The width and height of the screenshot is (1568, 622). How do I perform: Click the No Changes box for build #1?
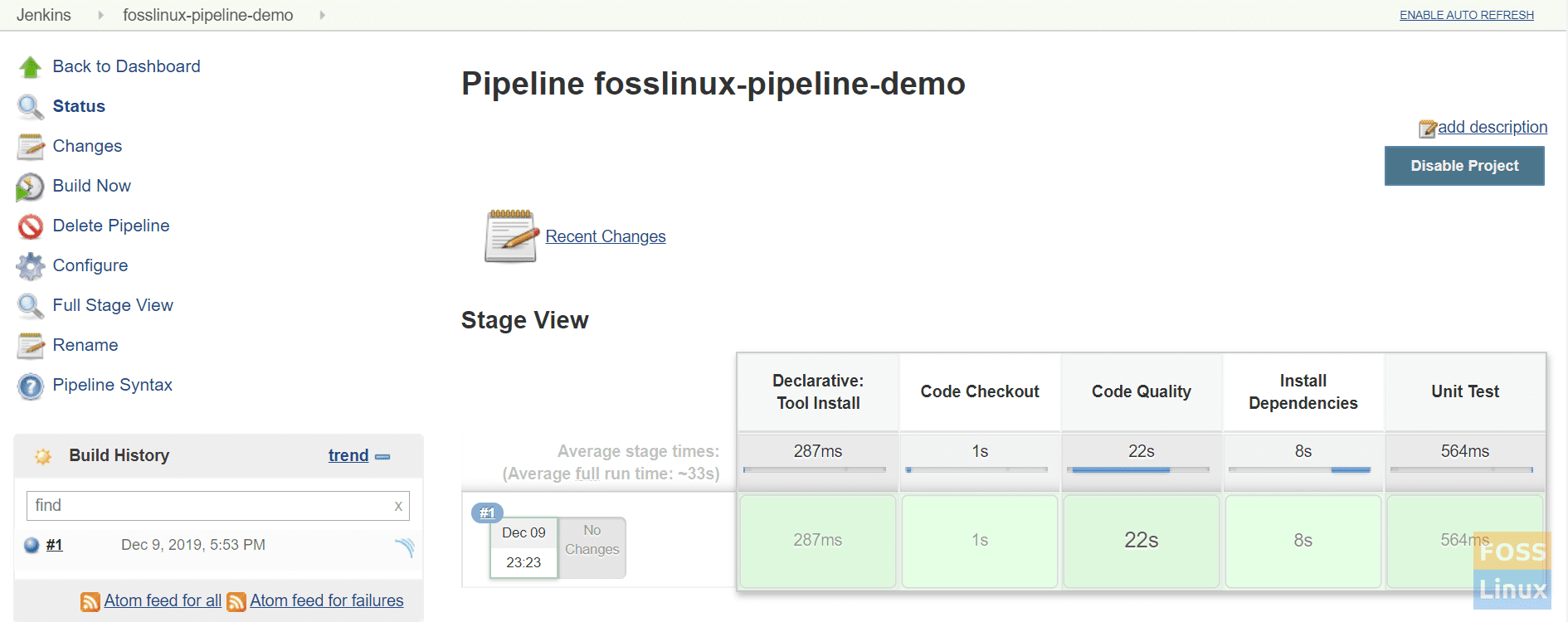pyautogui.click(x=592, y=547)
